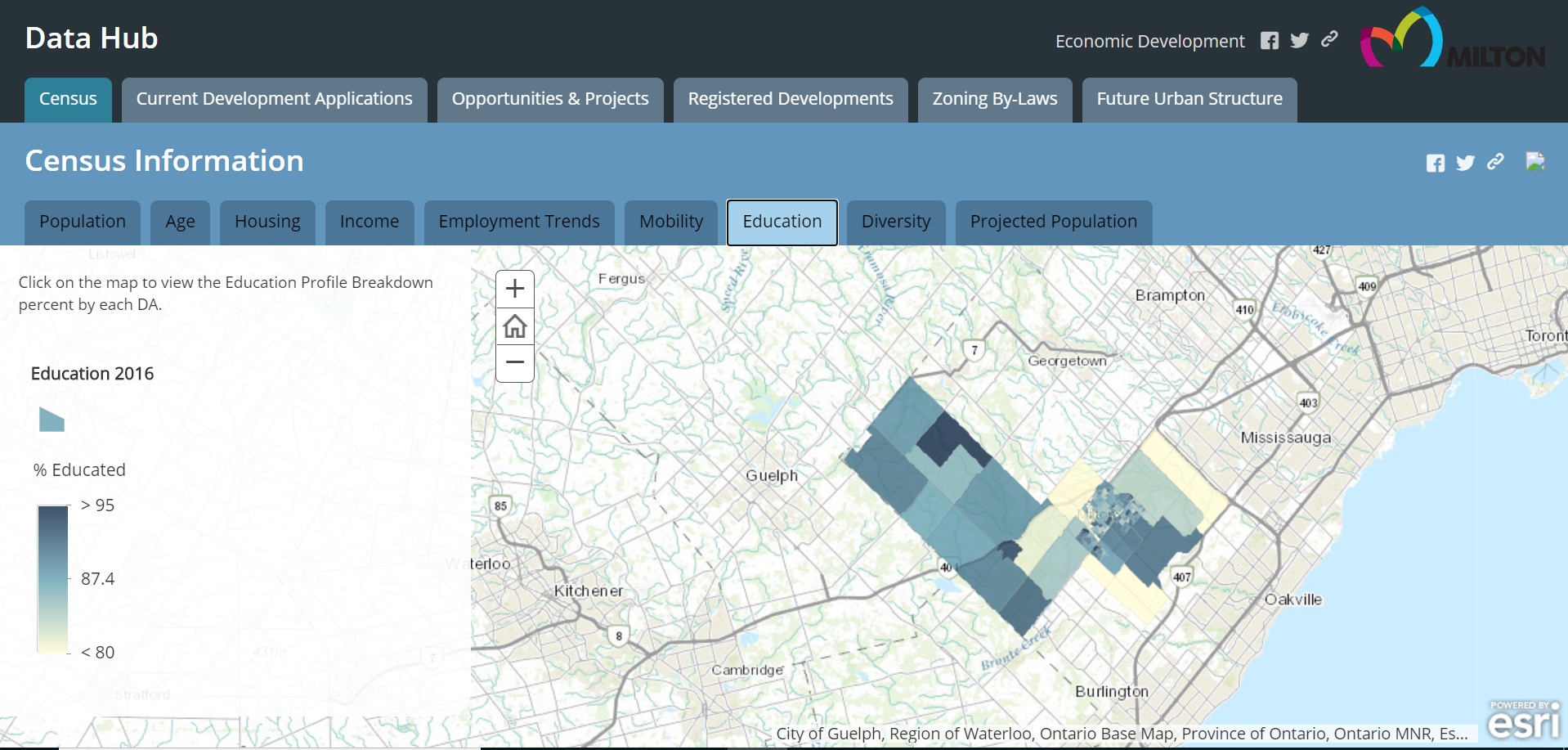Show the Income sub-tab
1568x750 pixels.
coord(370,222)
